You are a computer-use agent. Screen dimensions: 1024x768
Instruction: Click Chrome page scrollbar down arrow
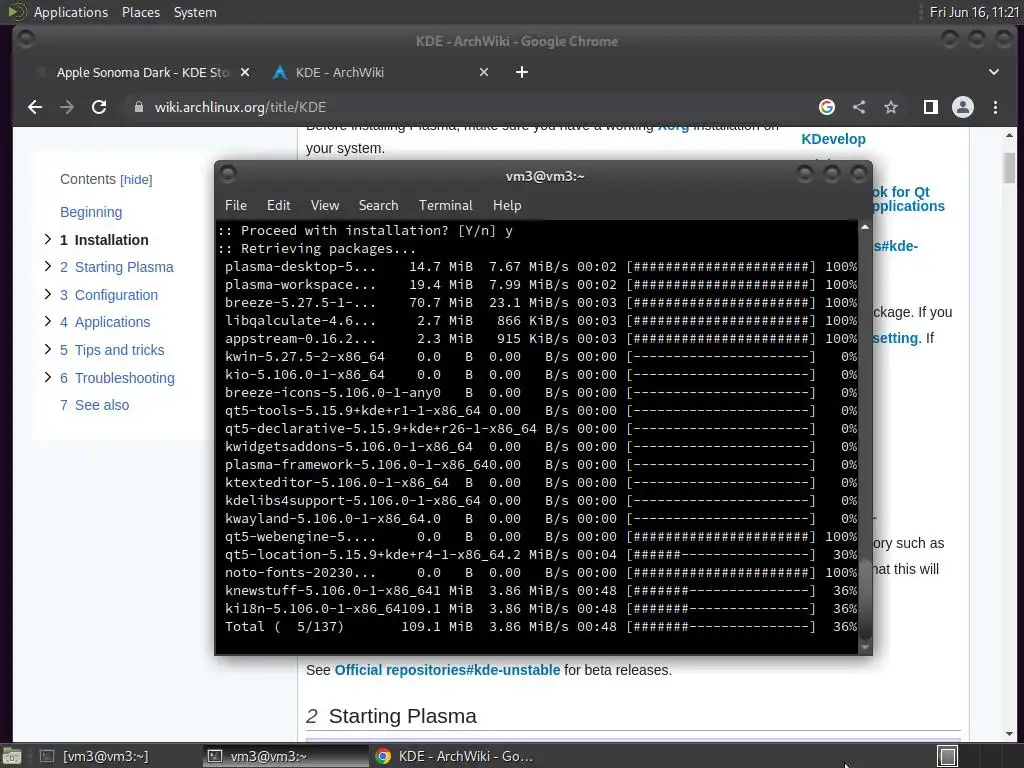(x=1009, y=733)
